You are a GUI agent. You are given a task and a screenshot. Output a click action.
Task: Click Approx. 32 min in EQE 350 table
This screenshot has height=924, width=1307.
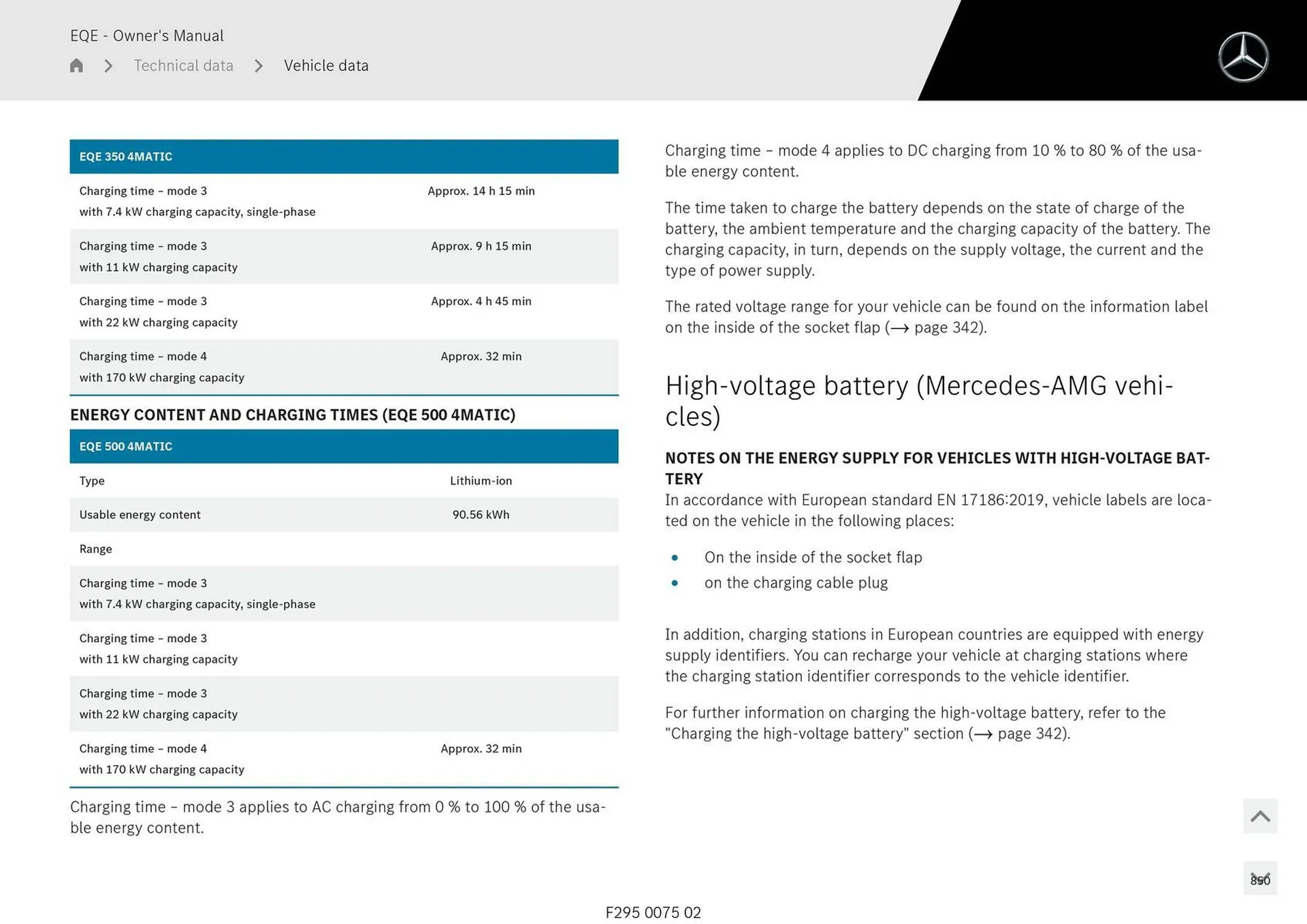pos(481,357)
